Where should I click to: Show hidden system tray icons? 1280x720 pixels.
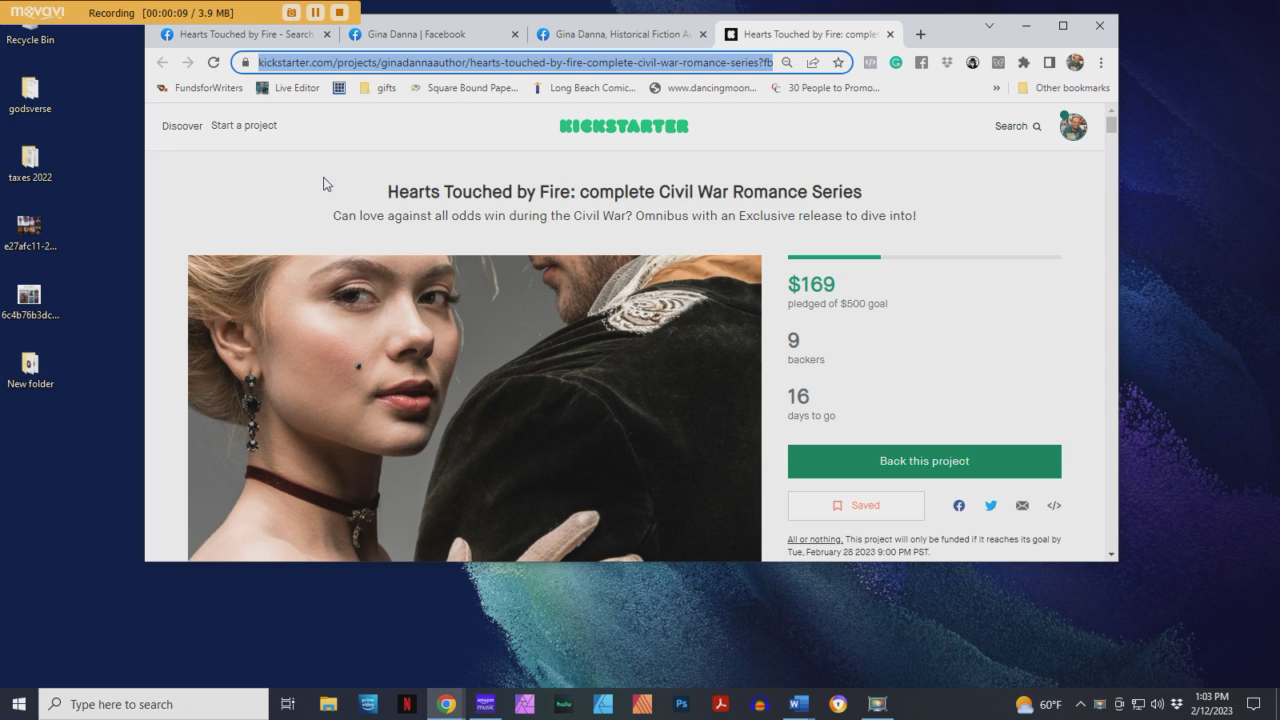1080,704
